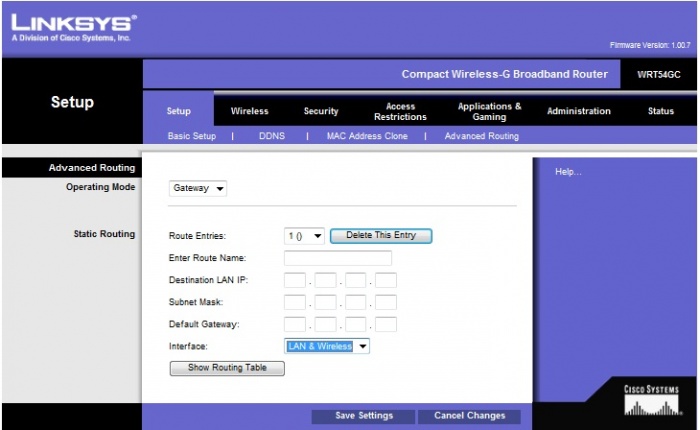This screenshot has height=430, width=700.
Task: Click the Linksys logo
Action: pos(71,26)
